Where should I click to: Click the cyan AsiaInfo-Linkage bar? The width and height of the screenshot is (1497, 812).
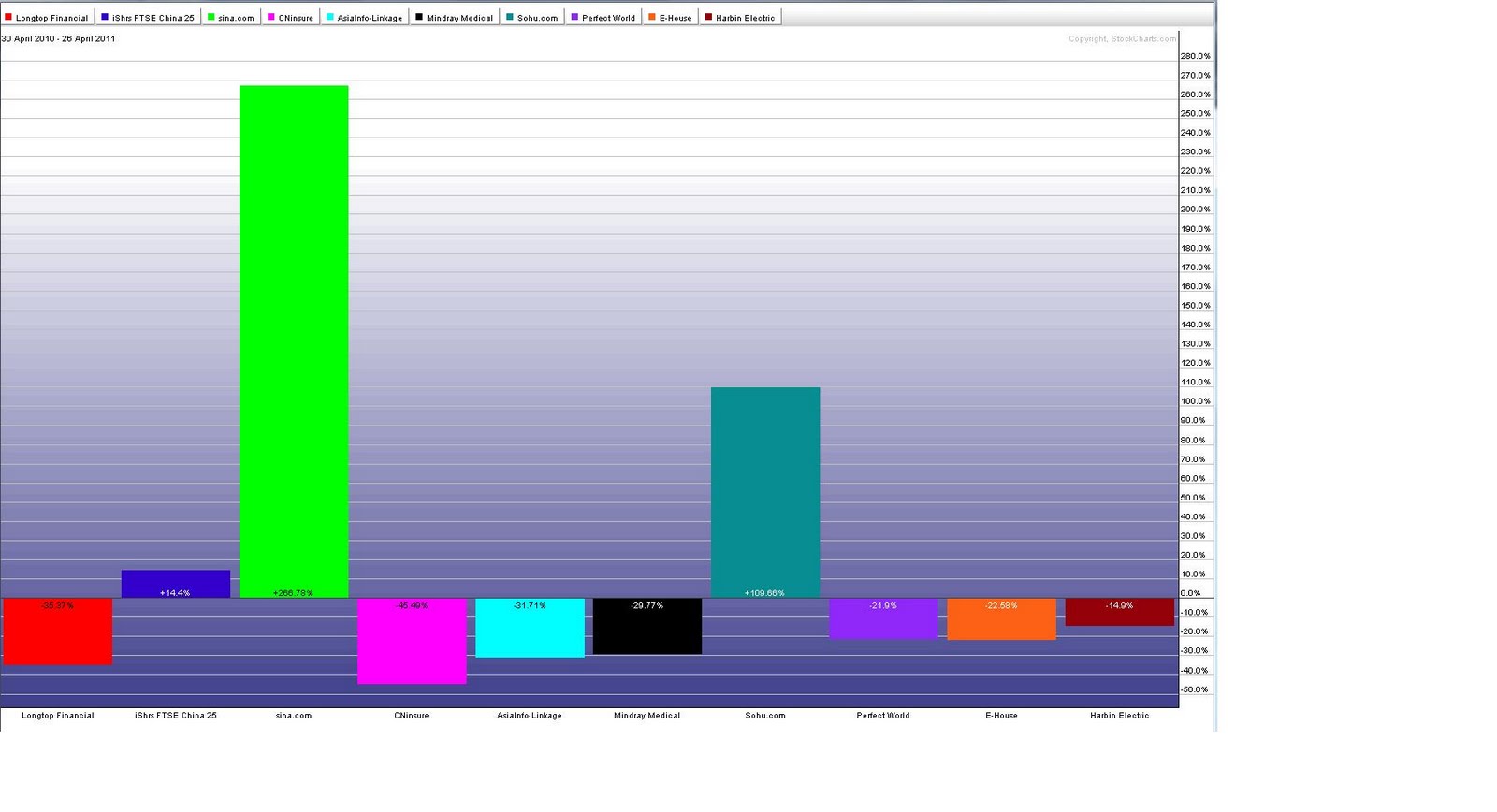click(x=530, y=628)
